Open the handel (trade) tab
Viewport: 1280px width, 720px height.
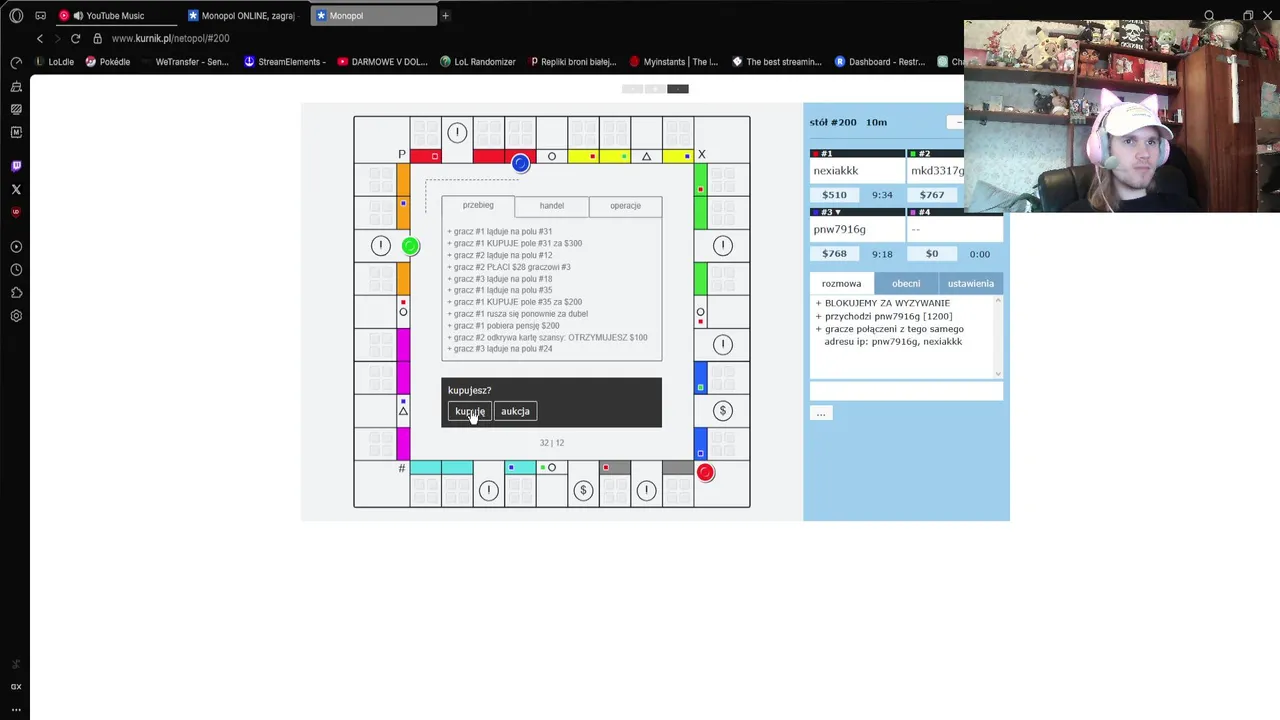tap(552, 205)
